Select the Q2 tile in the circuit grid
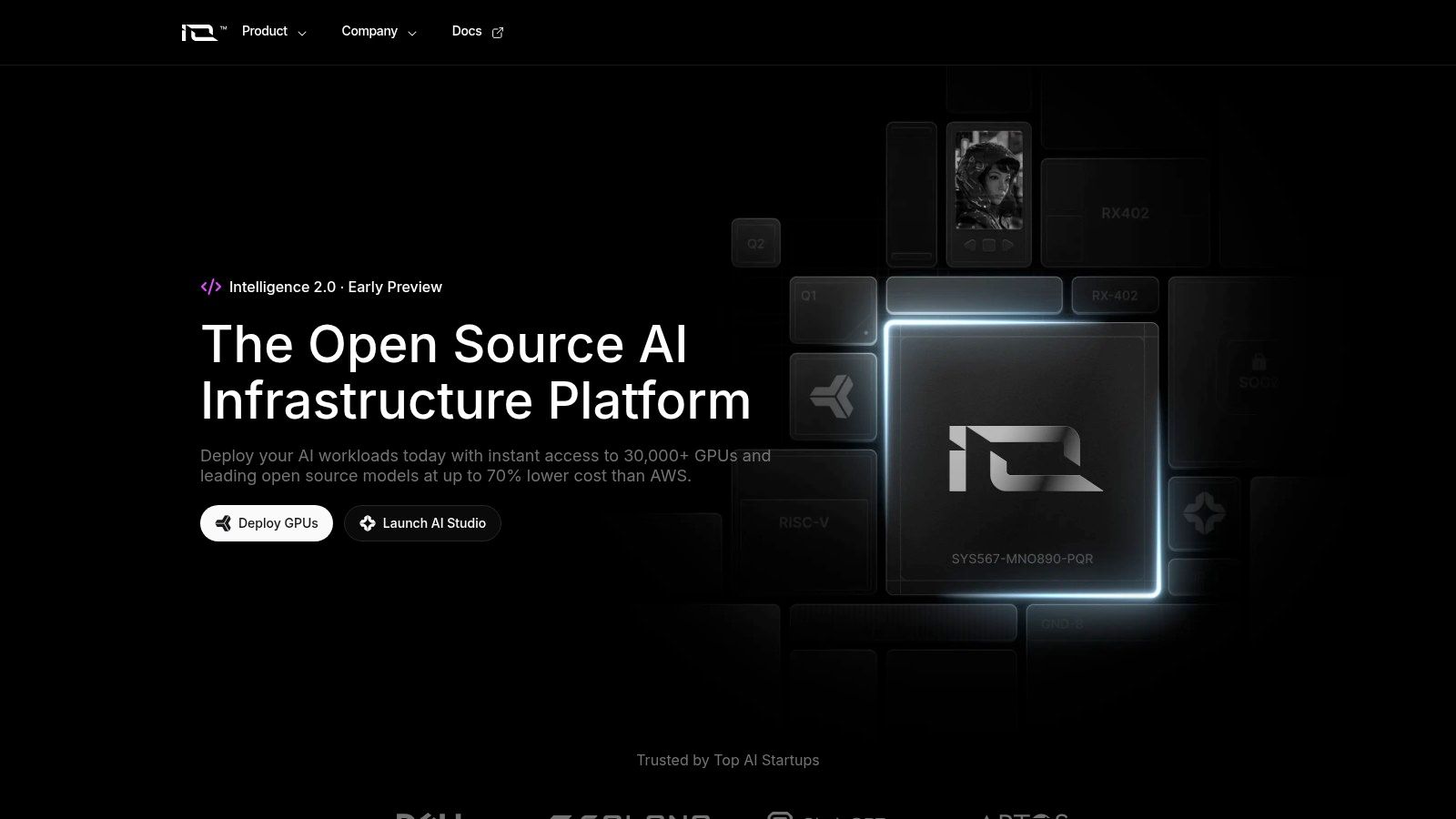The image size is (1456, 819). tap(754, 243)
